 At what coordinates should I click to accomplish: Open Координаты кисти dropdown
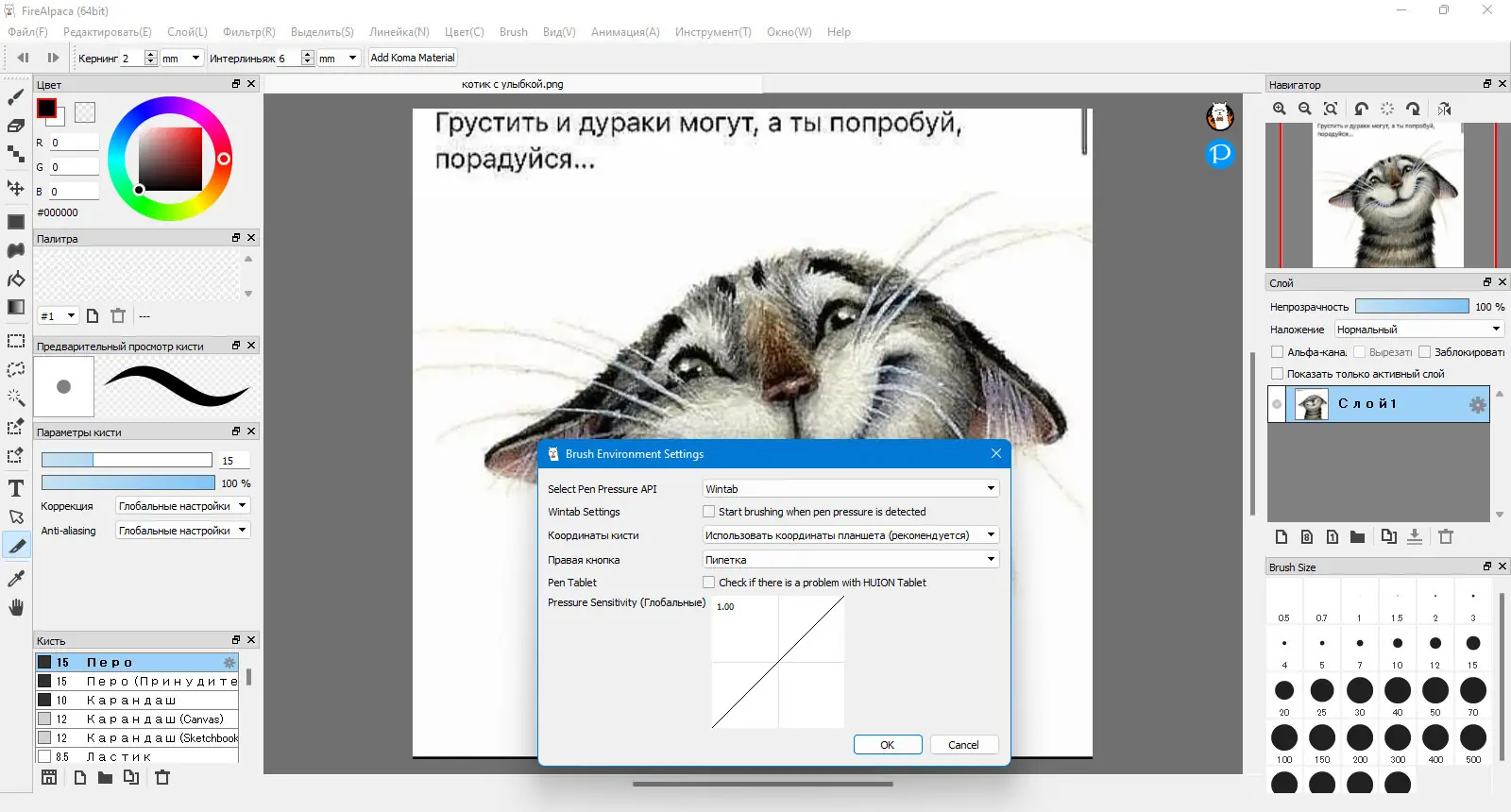point(850,535)
